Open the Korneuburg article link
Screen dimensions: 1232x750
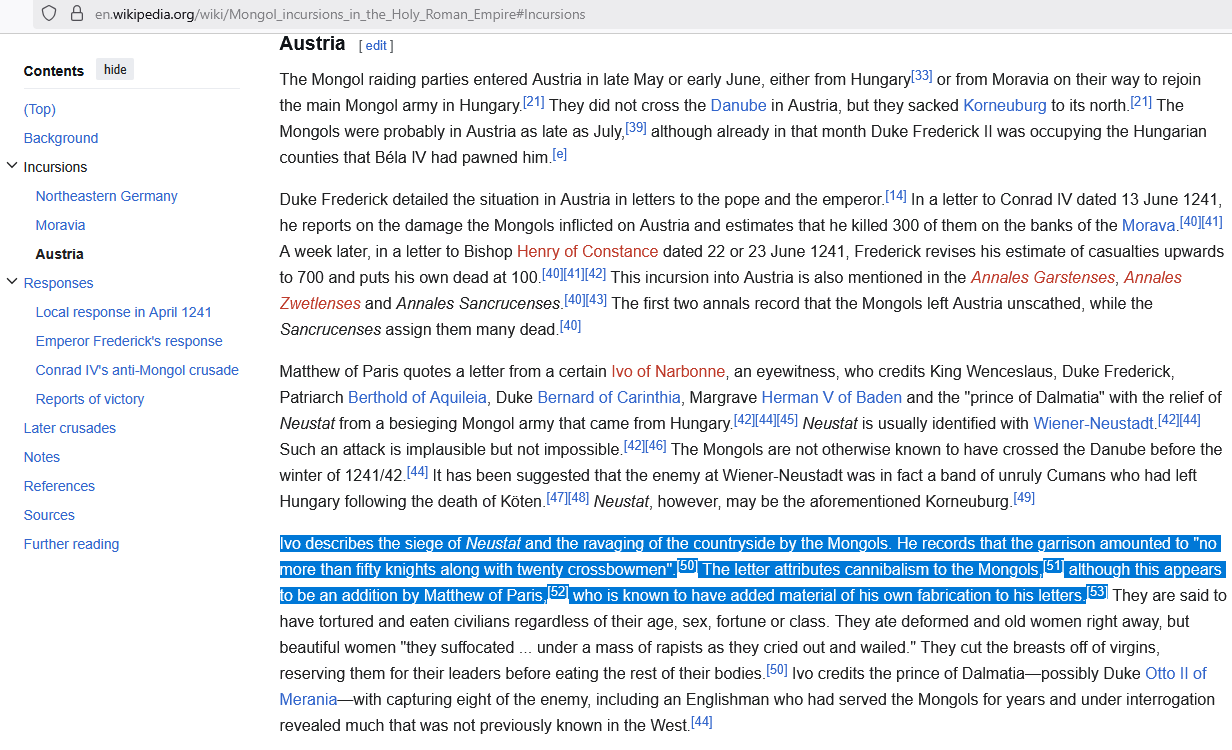(1005, 105)
